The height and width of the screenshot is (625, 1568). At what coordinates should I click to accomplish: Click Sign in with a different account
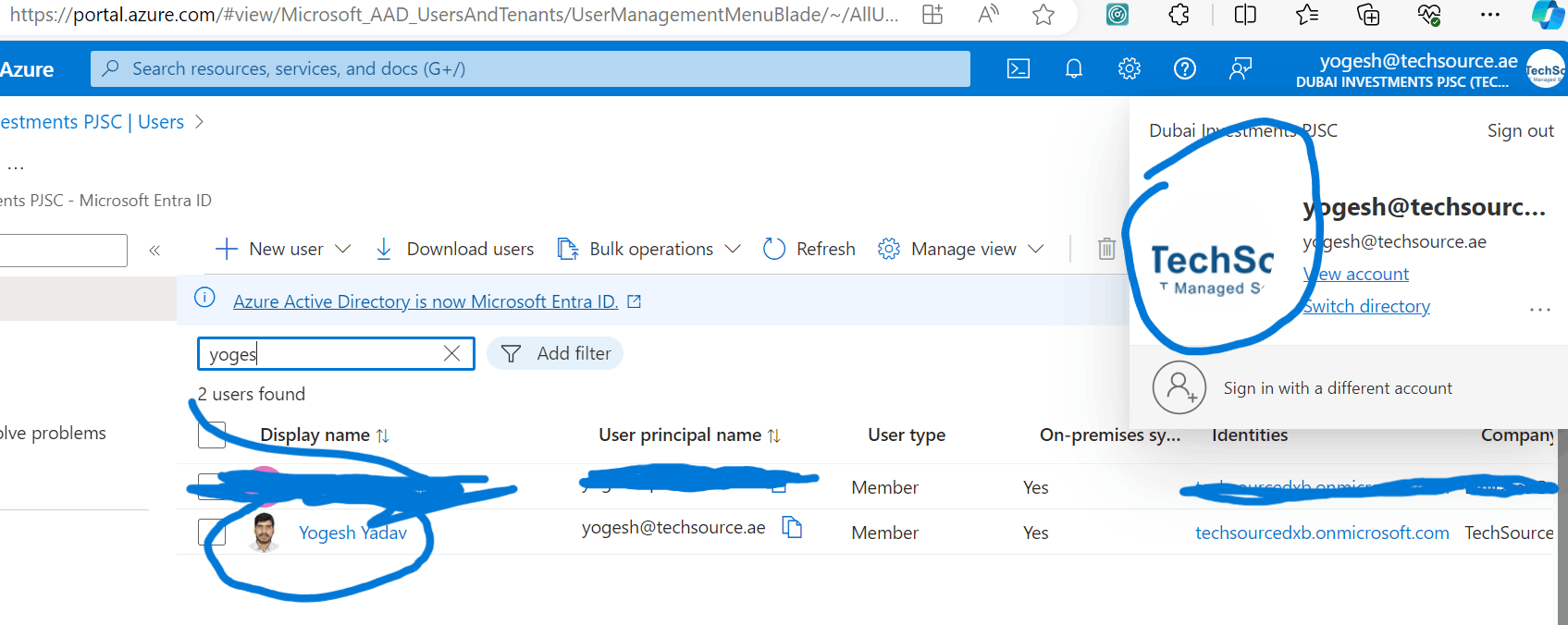[x=1338, y=388]
